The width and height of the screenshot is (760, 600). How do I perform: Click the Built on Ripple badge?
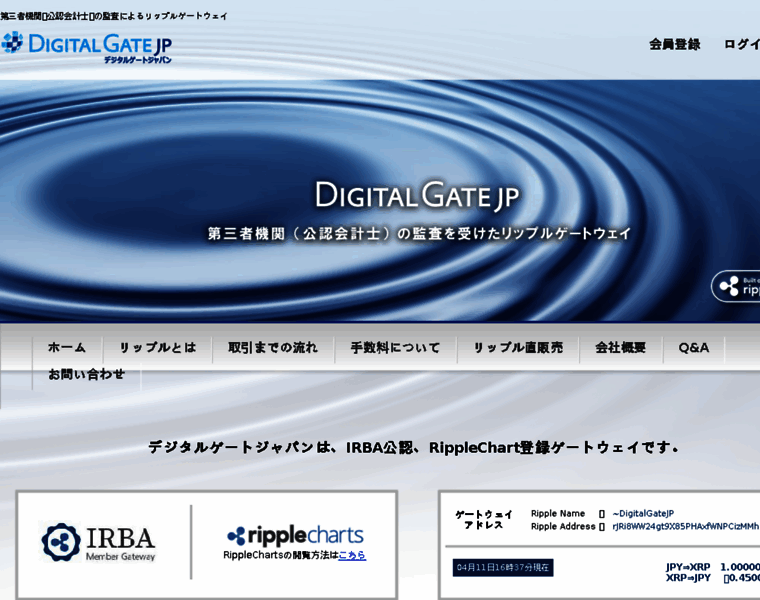[736, 286]
